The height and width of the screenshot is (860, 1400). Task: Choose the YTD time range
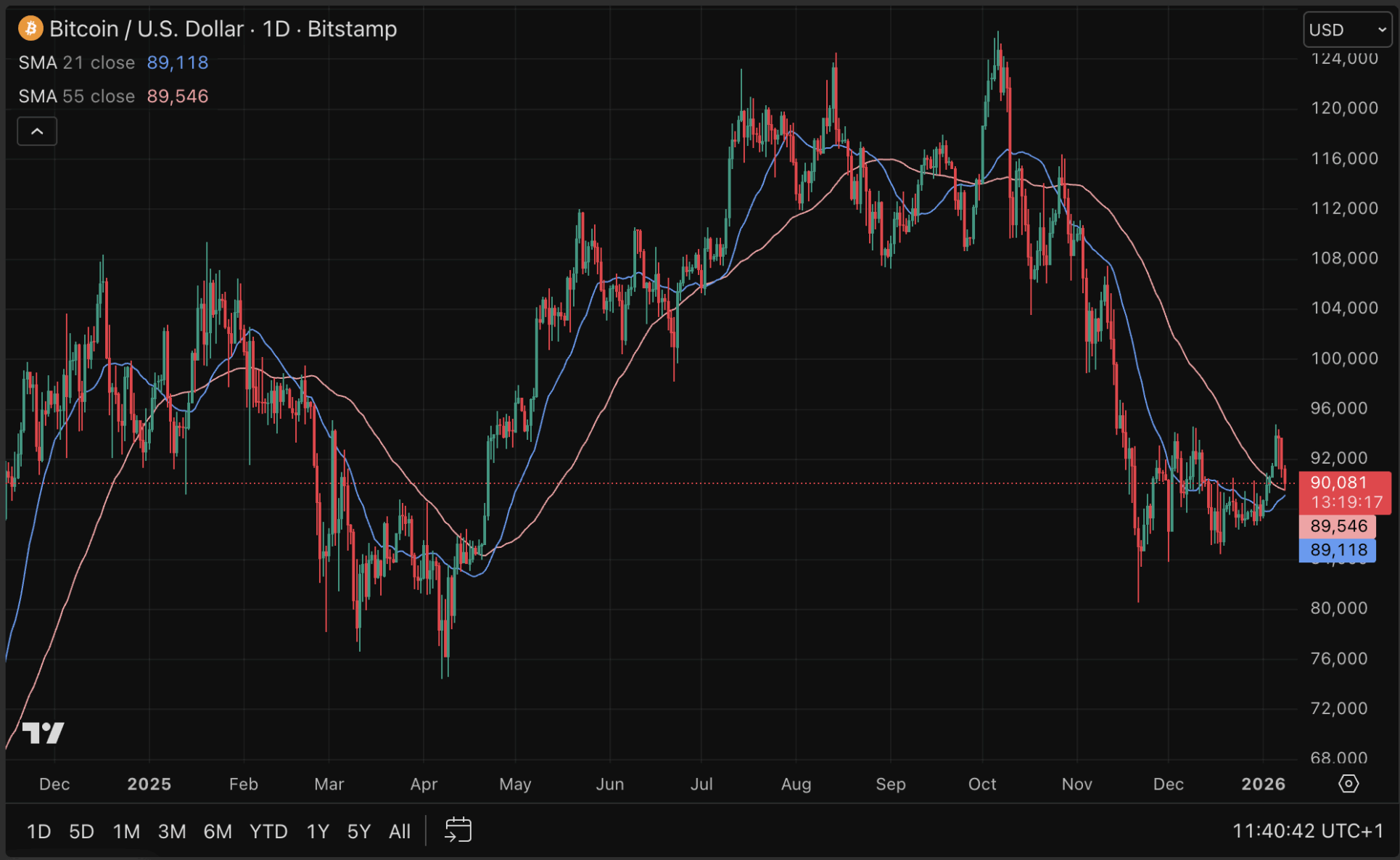click(x=268, y=831)
